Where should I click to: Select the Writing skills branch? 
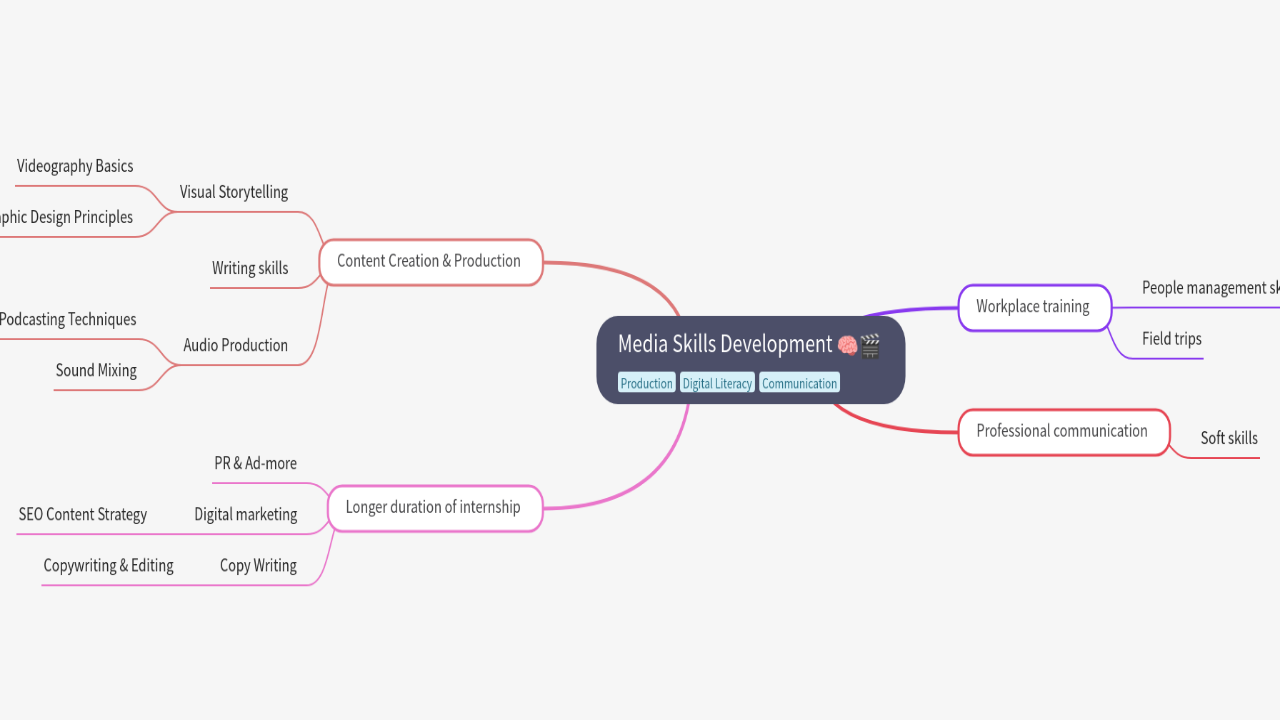coord(250,268)
